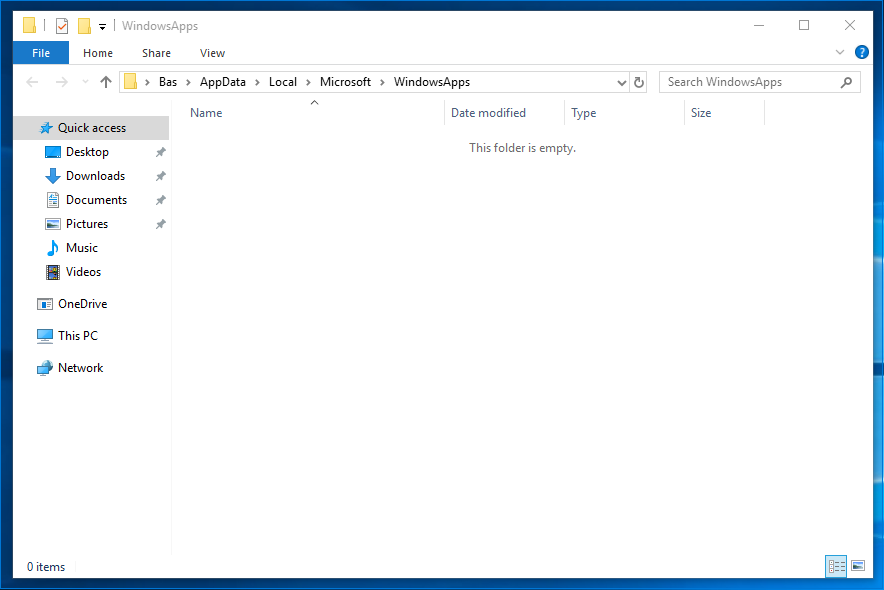
Task: Minimize the WindowsApps window
Action: click(x=759, y=25)
